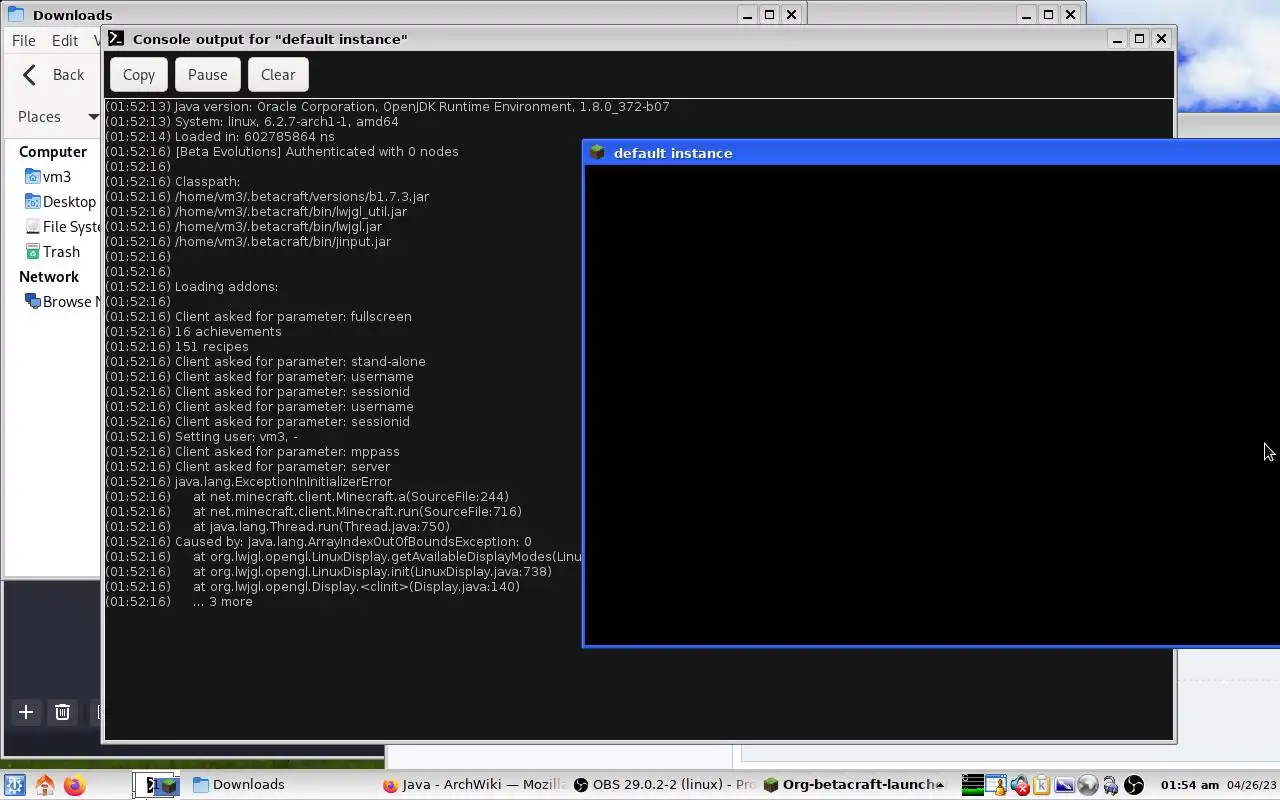Click the Downloads folder icon in title bar

[x=16, y=15]
